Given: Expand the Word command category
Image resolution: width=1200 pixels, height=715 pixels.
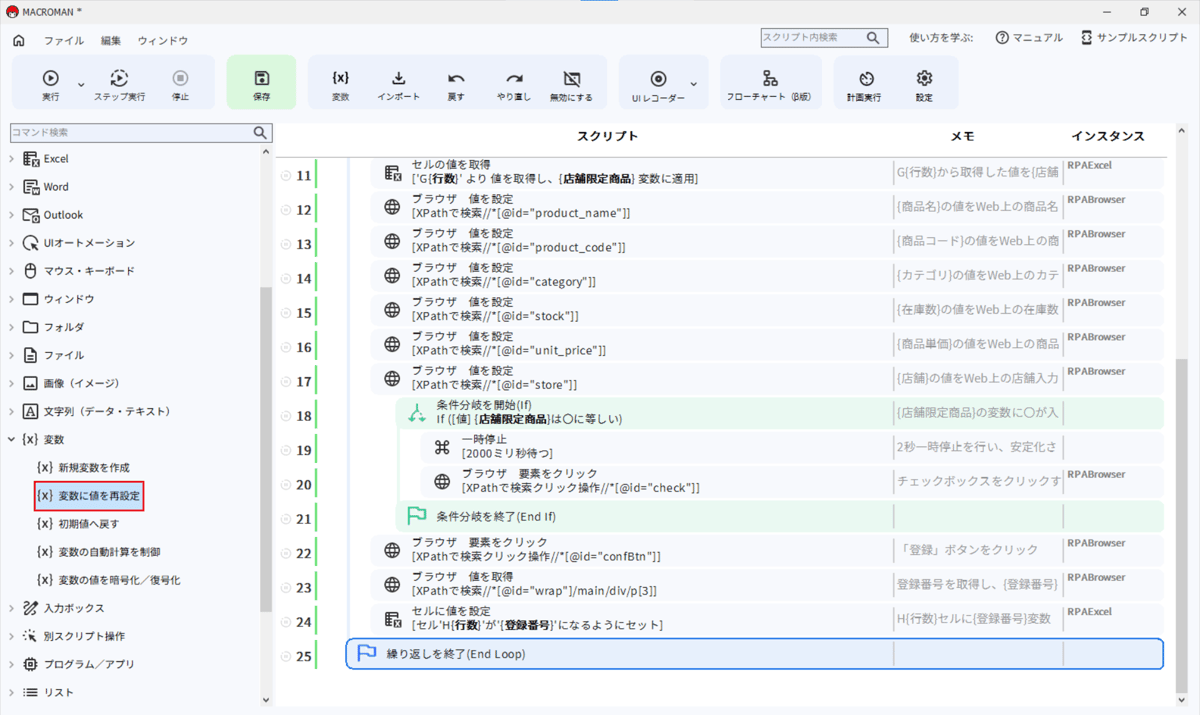Looking at the screenshot, I should coord(12,187).
